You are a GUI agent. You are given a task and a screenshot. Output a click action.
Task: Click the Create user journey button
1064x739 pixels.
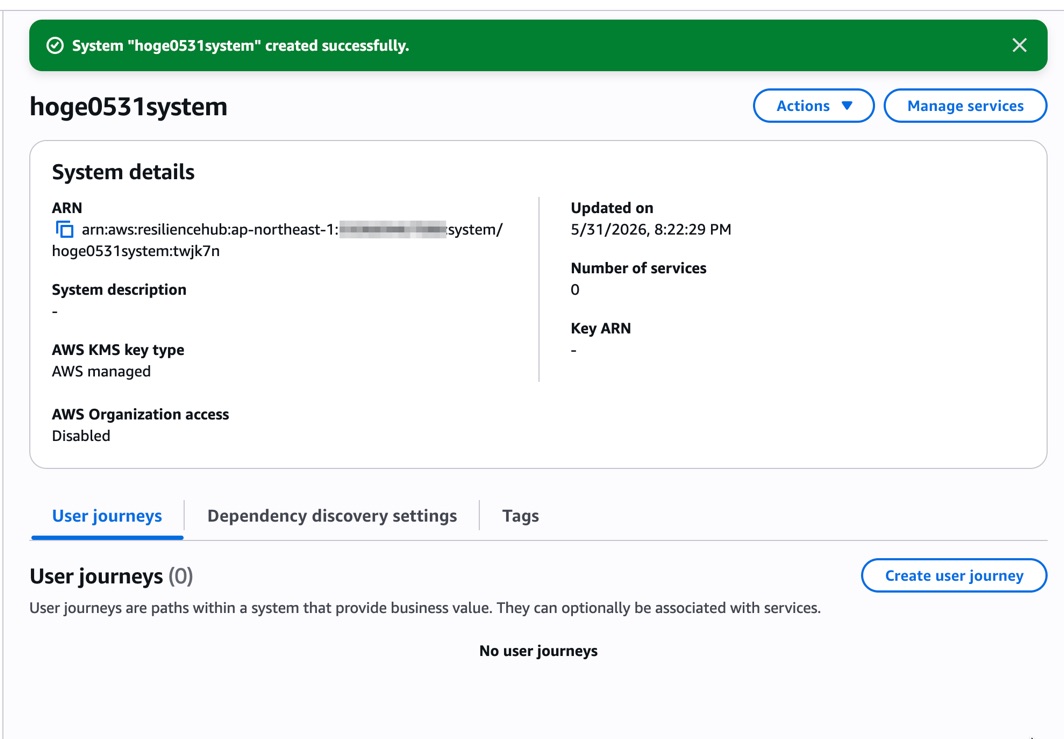(954, 575)
